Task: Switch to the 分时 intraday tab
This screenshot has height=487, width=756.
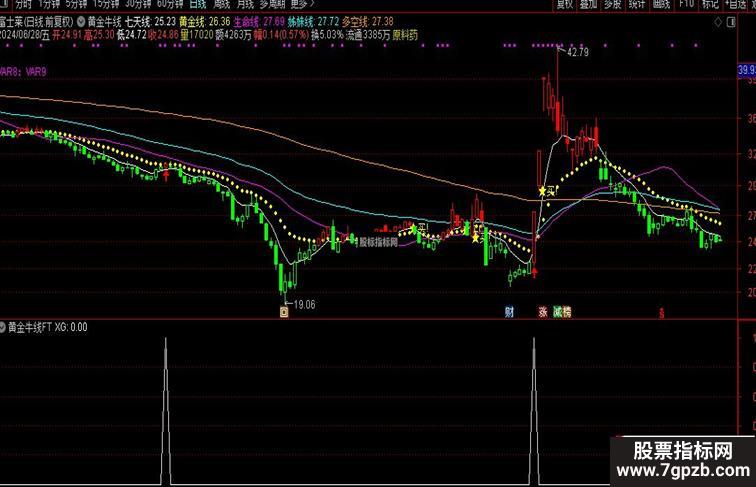Action: pos(23,4)
